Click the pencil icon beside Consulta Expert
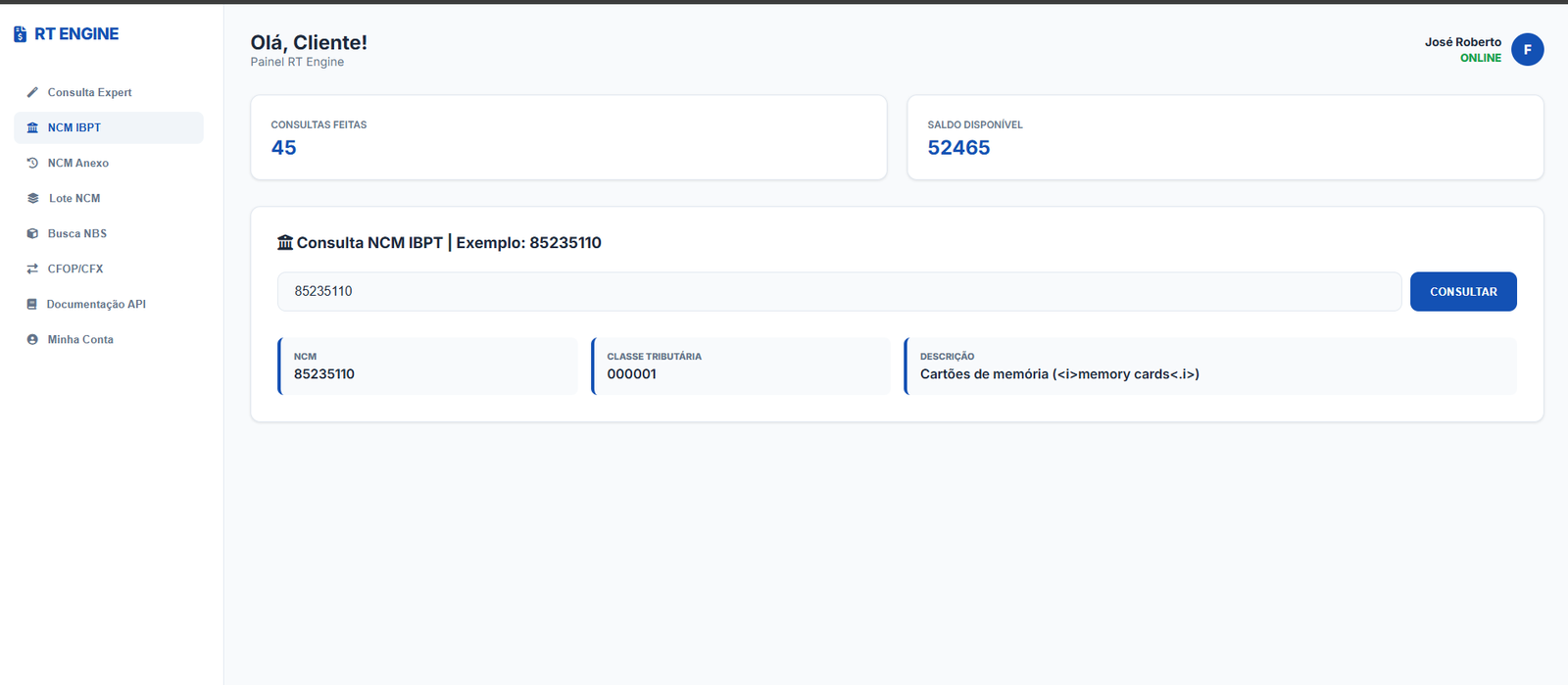 32,92
